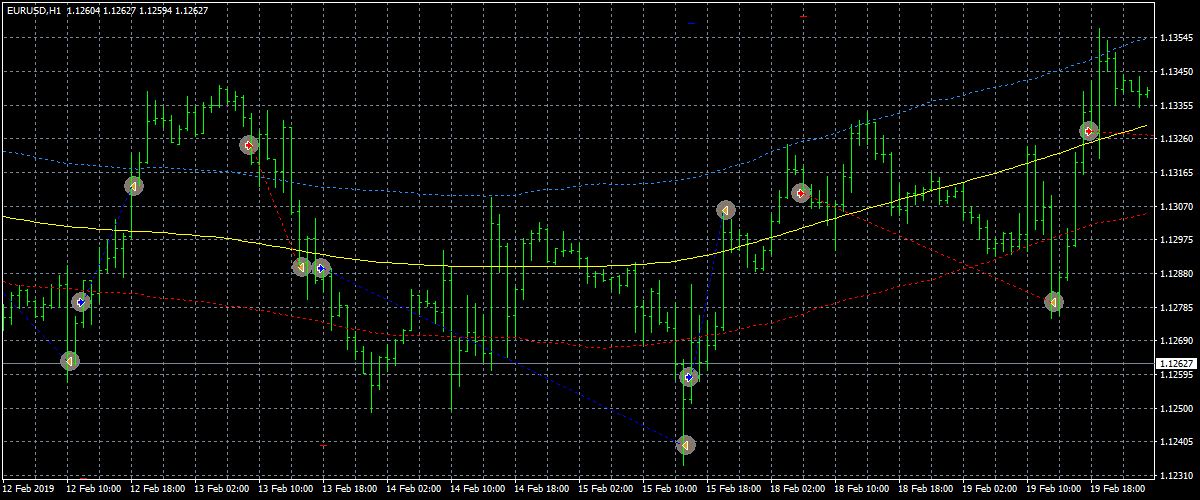Click the orange close marker above 12 Feb 18:00 bars
The image size is (1200, 500).
pyautogui.click(x=133, y=185)
